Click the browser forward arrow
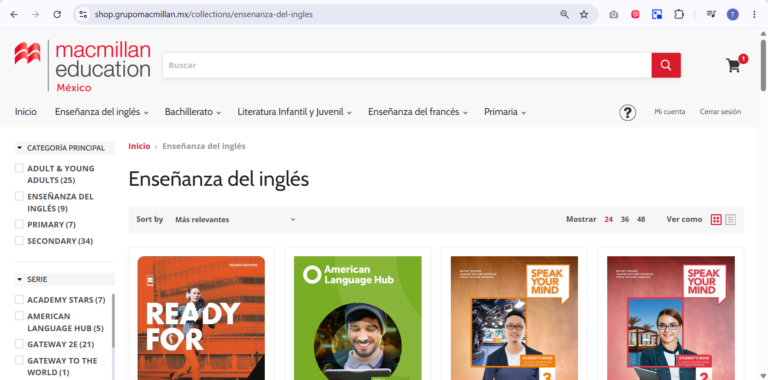Viewport: 768px width, 380px height. pyautogui.click(x=35, y=14)
